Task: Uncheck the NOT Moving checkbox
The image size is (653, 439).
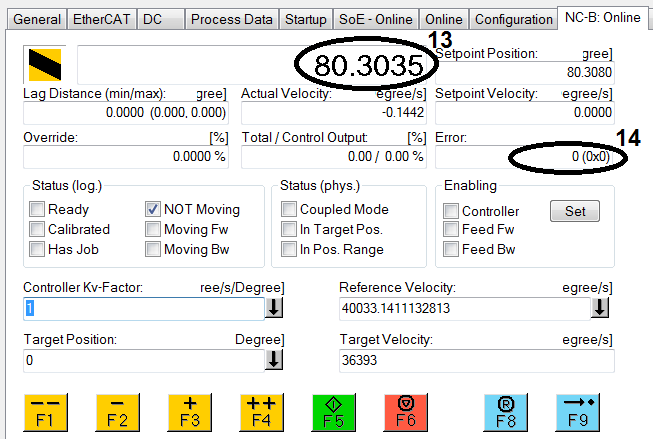Action: click(153, 209)
